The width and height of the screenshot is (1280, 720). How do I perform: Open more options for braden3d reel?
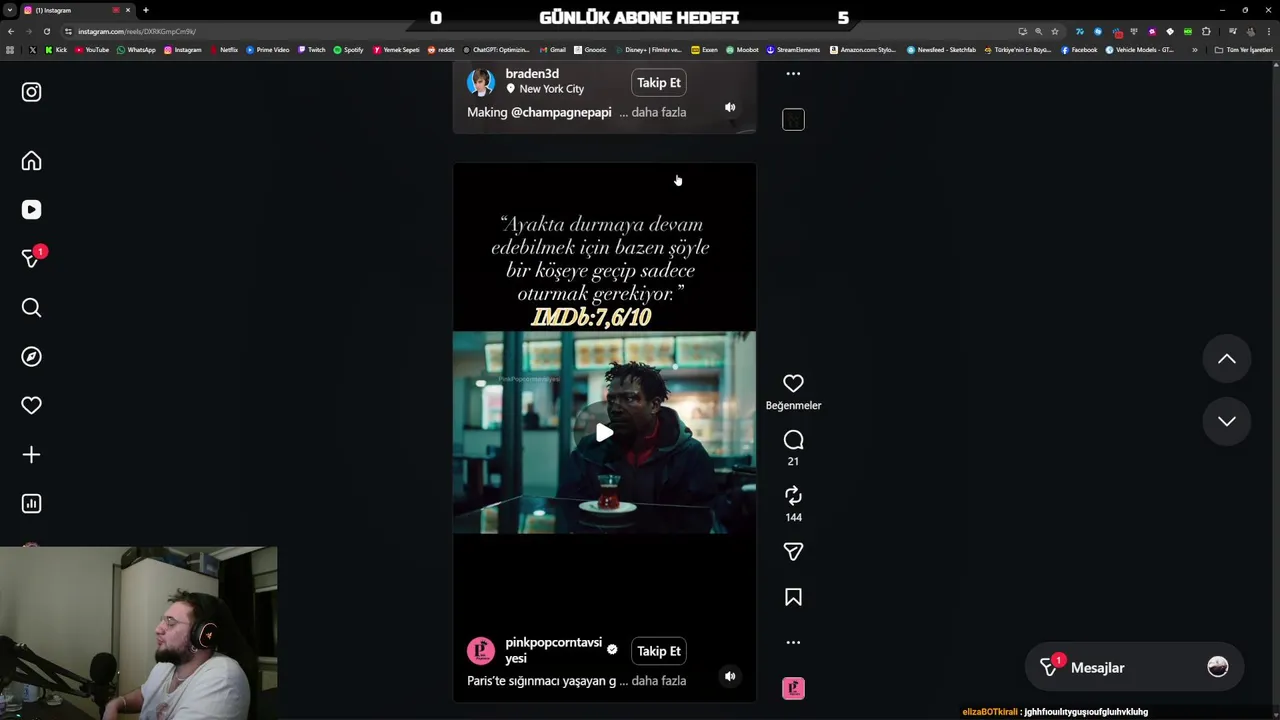pyautogui.click(x=793, y=74)
